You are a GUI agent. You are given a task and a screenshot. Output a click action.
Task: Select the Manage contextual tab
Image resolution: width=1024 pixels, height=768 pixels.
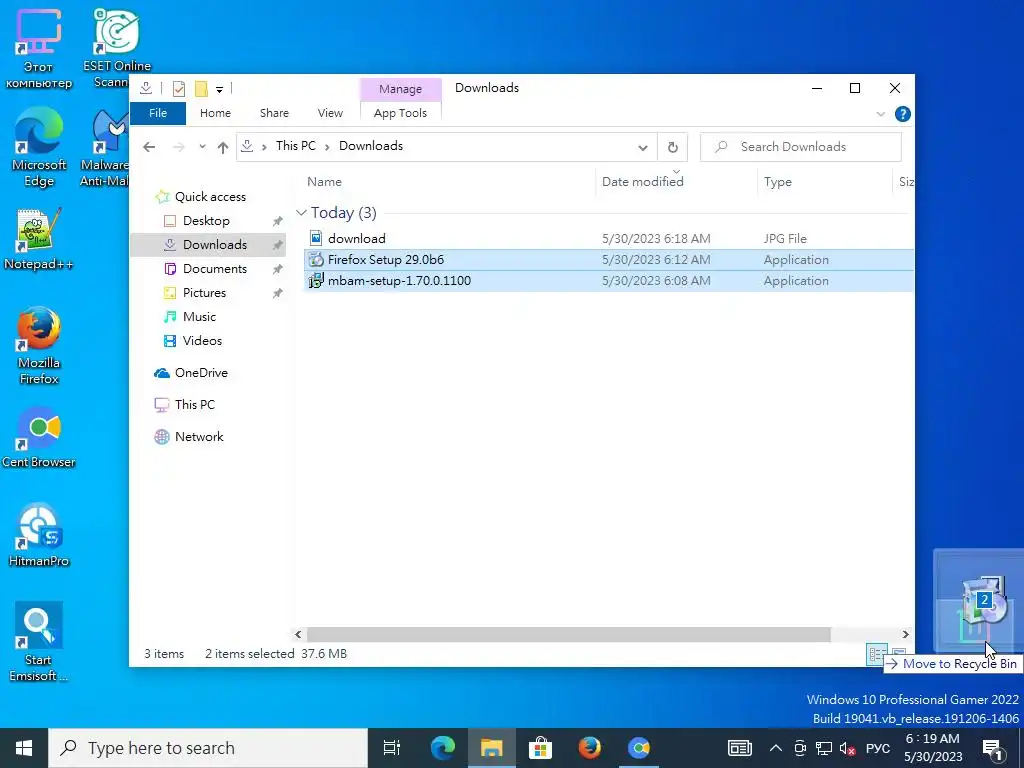[x=400, y=89]
